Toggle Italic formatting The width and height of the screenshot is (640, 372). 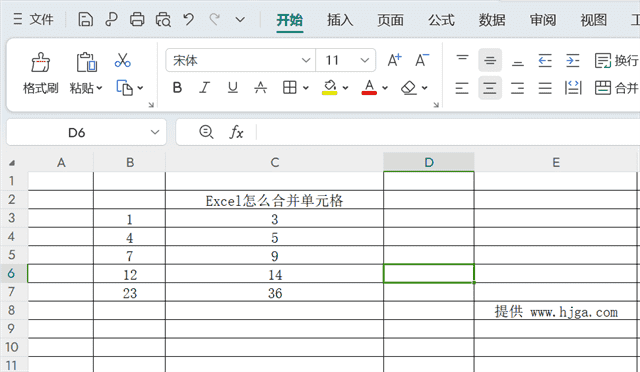pos(204,87)
